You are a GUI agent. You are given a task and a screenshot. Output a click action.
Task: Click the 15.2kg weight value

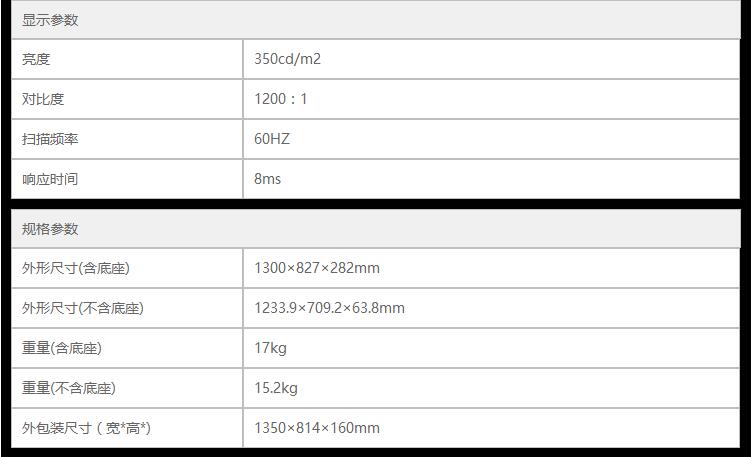coord(276,388)
